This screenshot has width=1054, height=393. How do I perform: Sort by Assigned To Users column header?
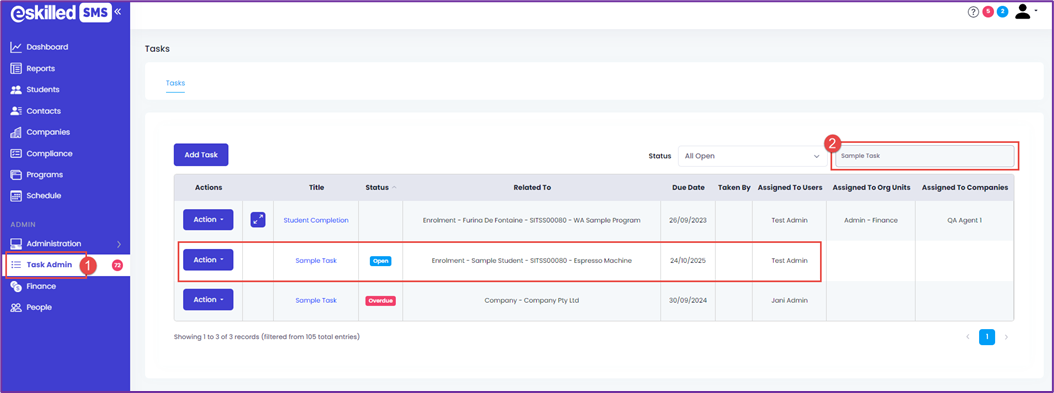click(x=790, y=187)
